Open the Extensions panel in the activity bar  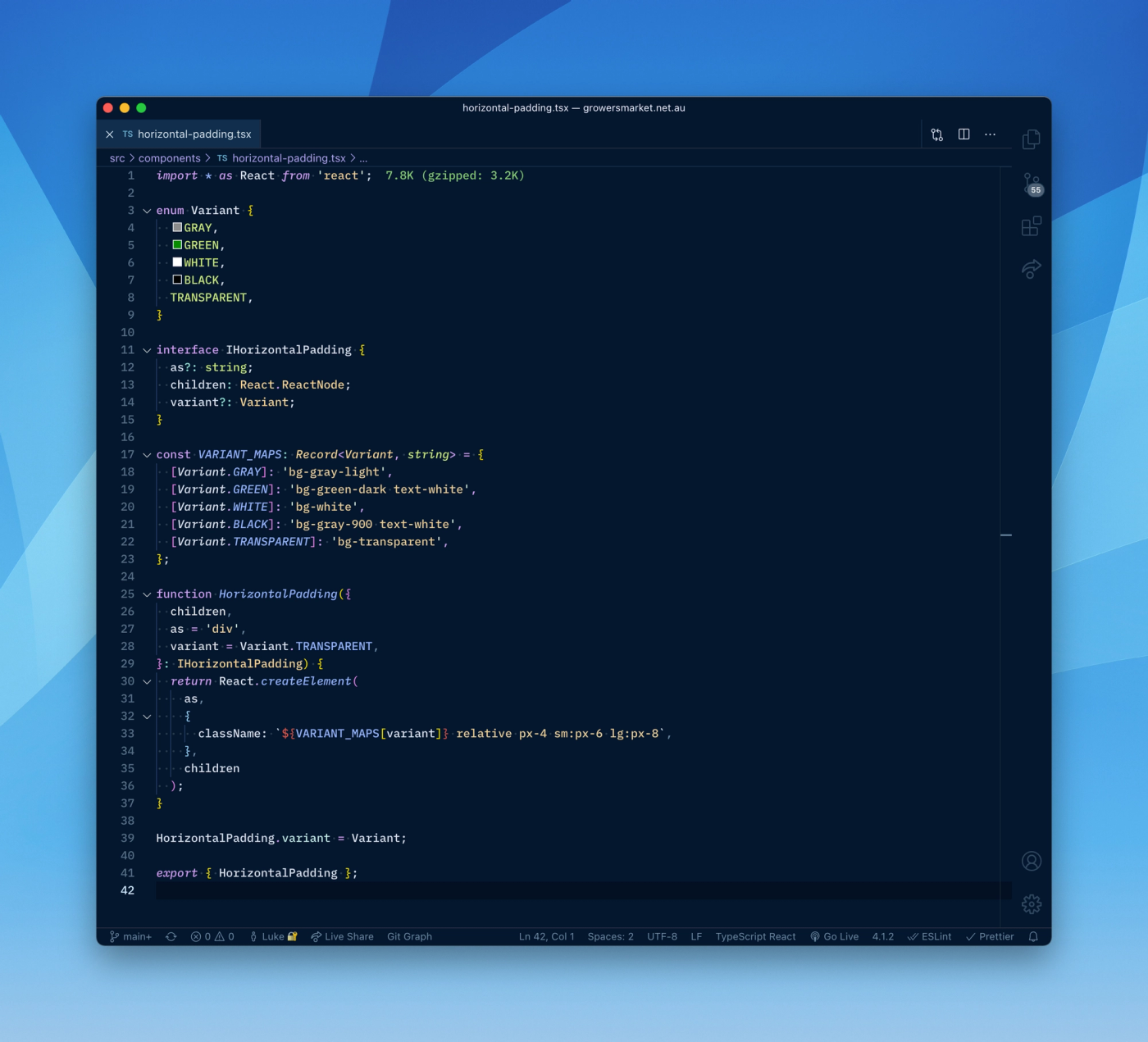tap(1031, 226)
